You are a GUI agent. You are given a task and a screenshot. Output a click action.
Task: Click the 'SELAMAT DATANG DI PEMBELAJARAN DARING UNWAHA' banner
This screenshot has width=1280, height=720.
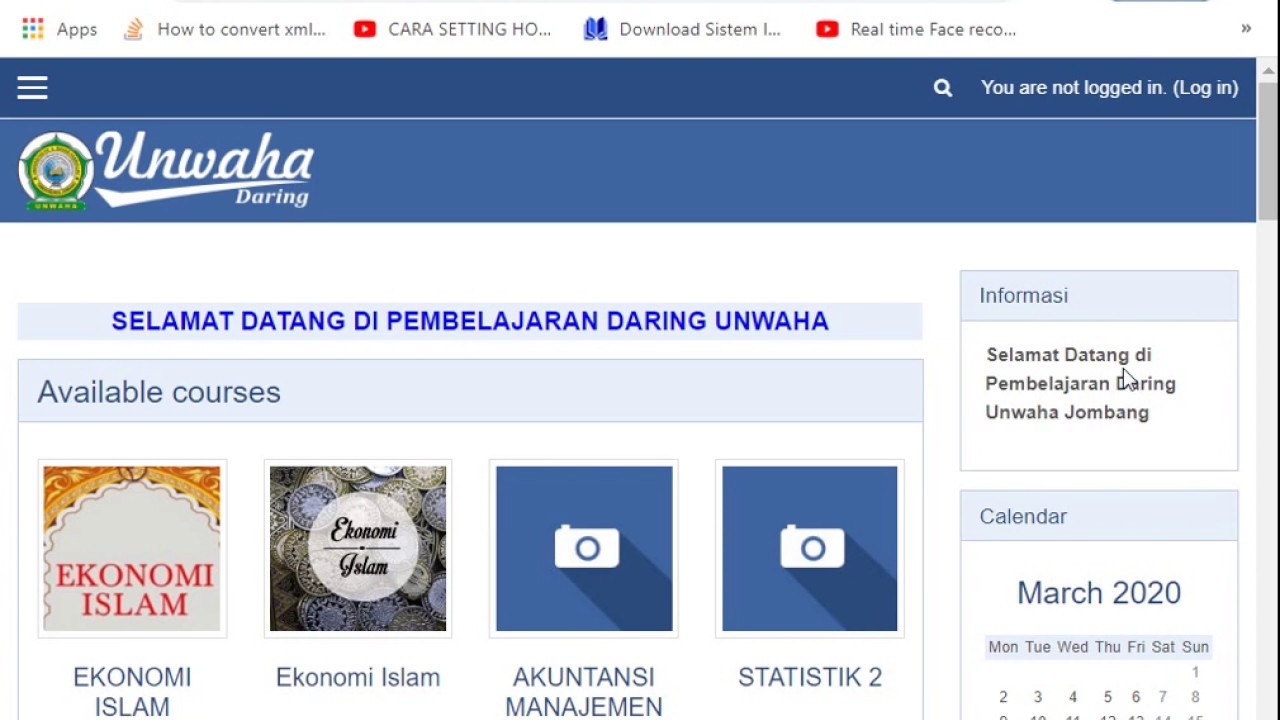(470, 321)
